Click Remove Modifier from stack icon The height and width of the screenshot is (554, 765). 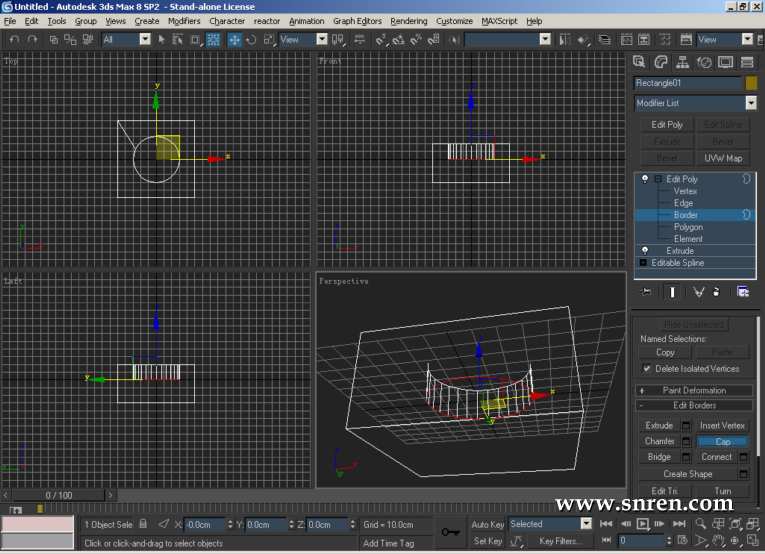[x=716, y=292]
